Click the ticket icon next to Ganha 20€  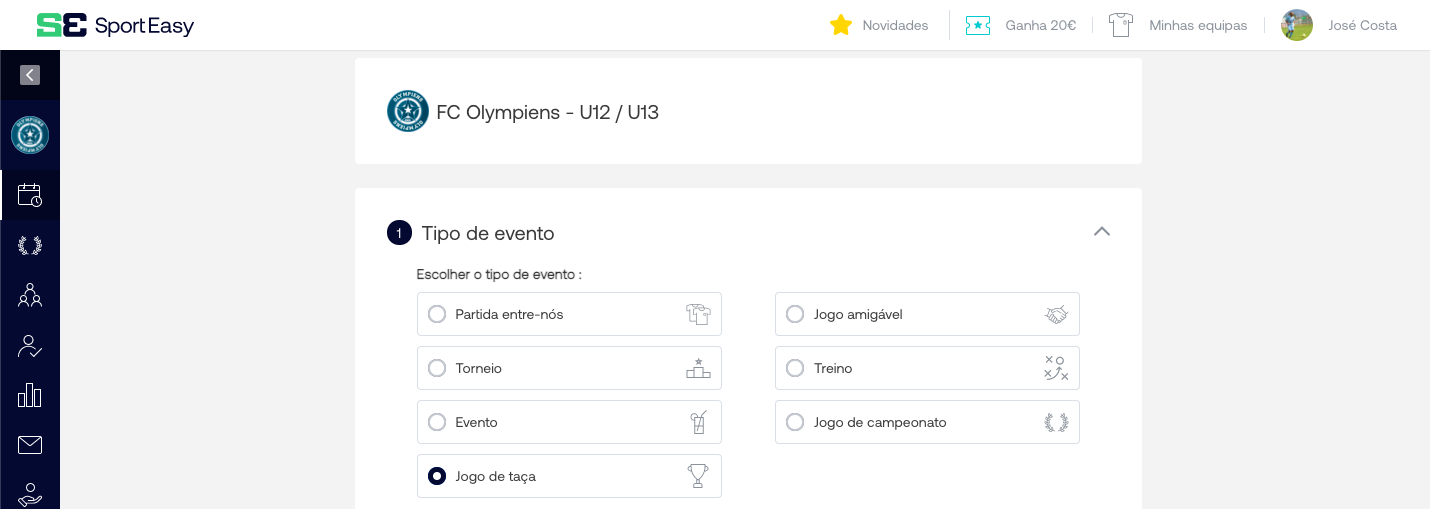coord(977,25)
